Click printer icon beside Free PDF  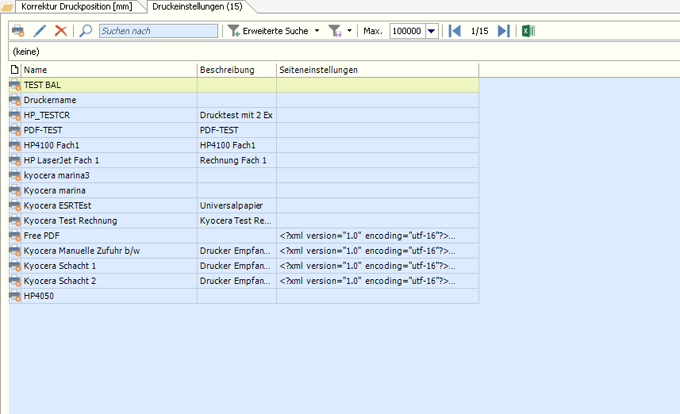point(15,236)
